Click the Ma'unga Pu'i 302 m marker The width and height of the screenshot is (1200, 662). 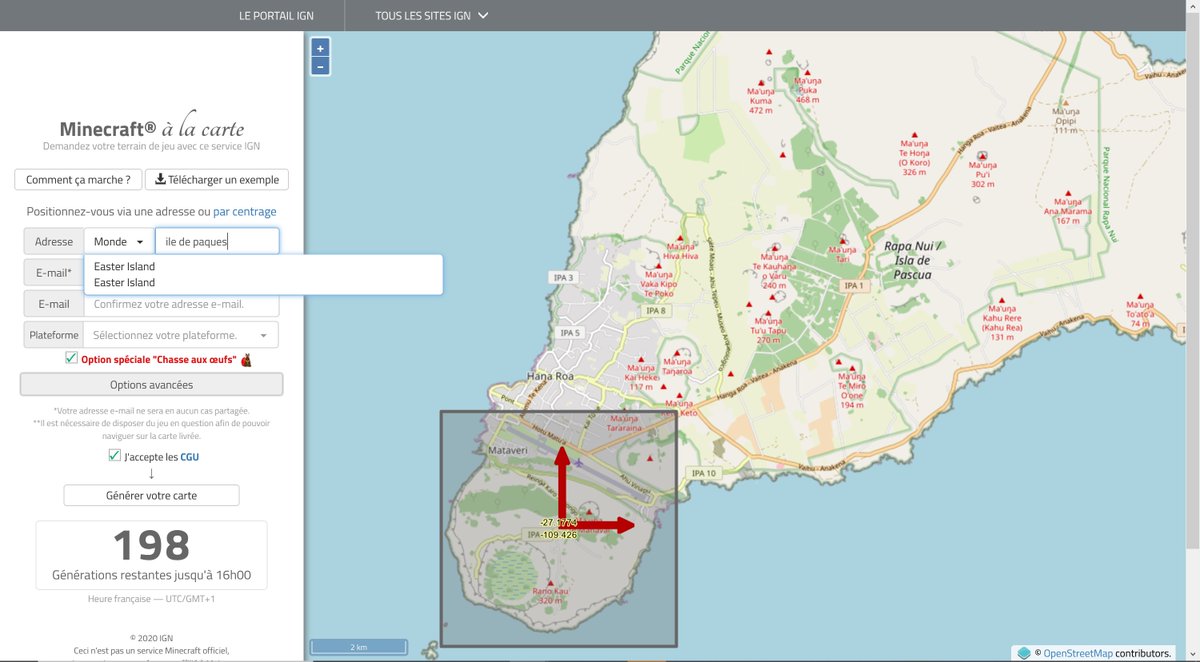(982, 157)
